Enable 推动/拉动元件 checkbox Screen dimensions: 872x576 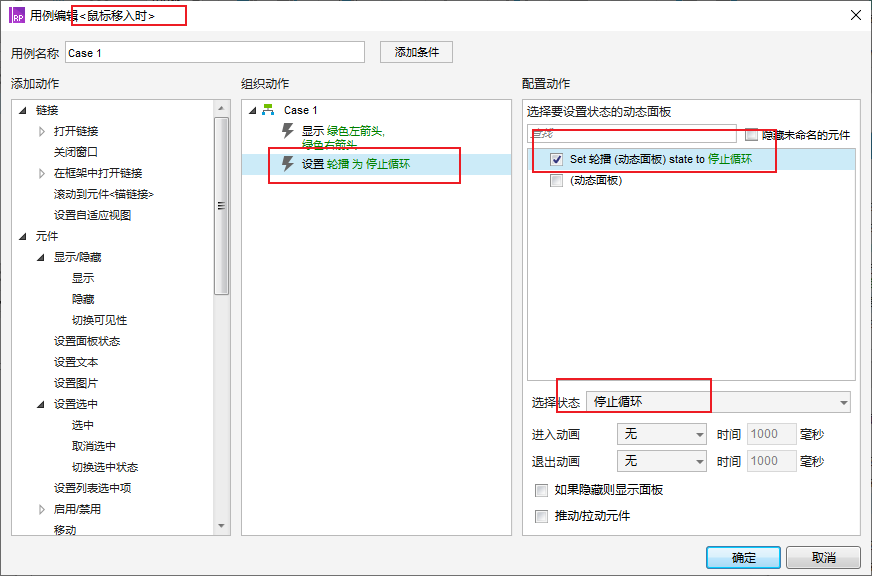point(541,517)
